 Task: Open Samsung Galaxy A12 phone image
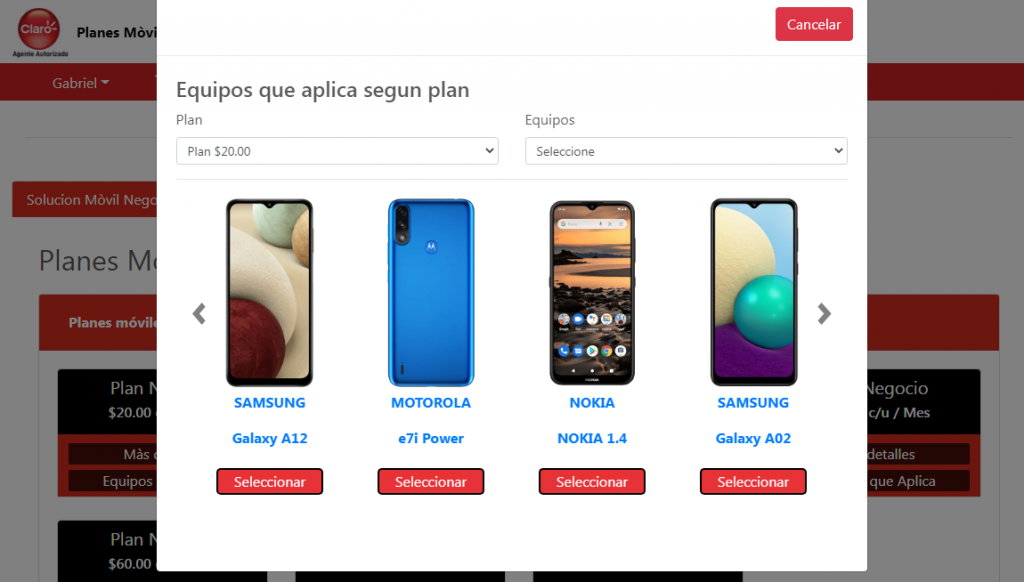click(x=270, y=293)
